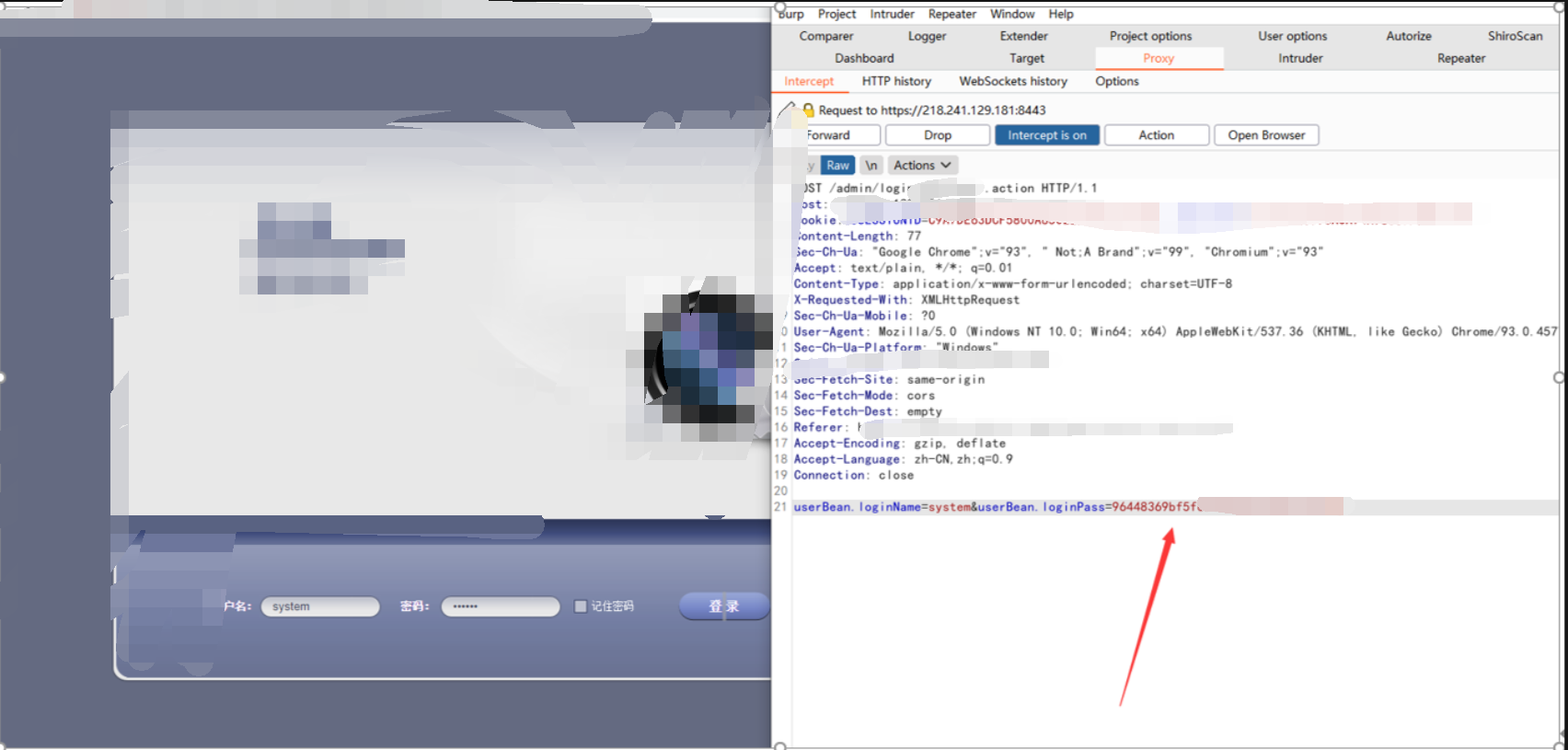Screen dimensions: 1568x750
Task: Click the Sec-Fetch-Dest: empty line
Action: point(868,411)
